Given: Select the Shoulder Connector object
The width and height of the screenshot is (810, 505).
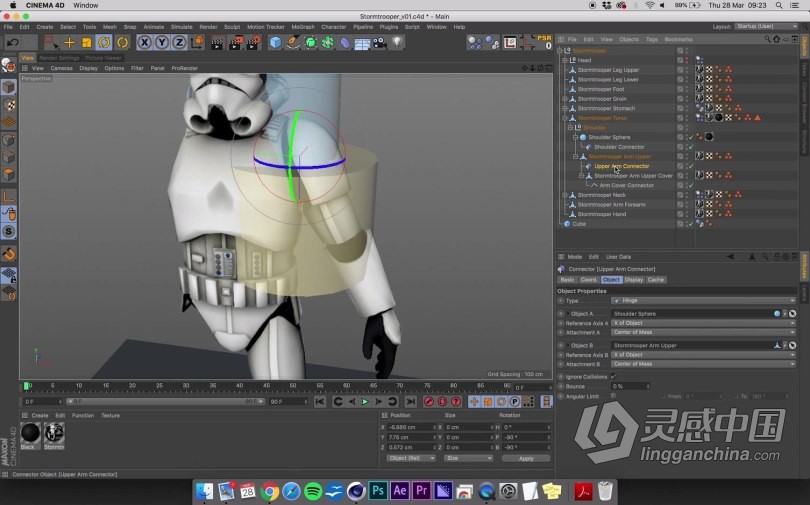Looking at the screenshot, I should coord(619,147).
